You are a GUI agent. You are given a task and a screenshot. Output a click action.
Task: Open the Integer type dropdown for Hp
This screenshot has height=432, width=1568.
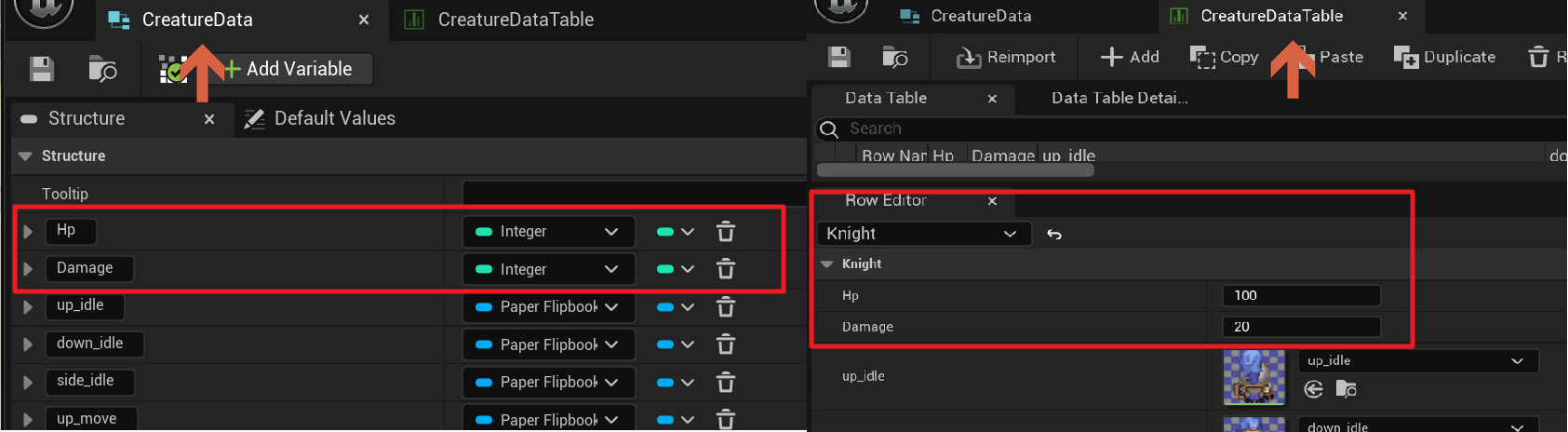click(x=548, y=232)
